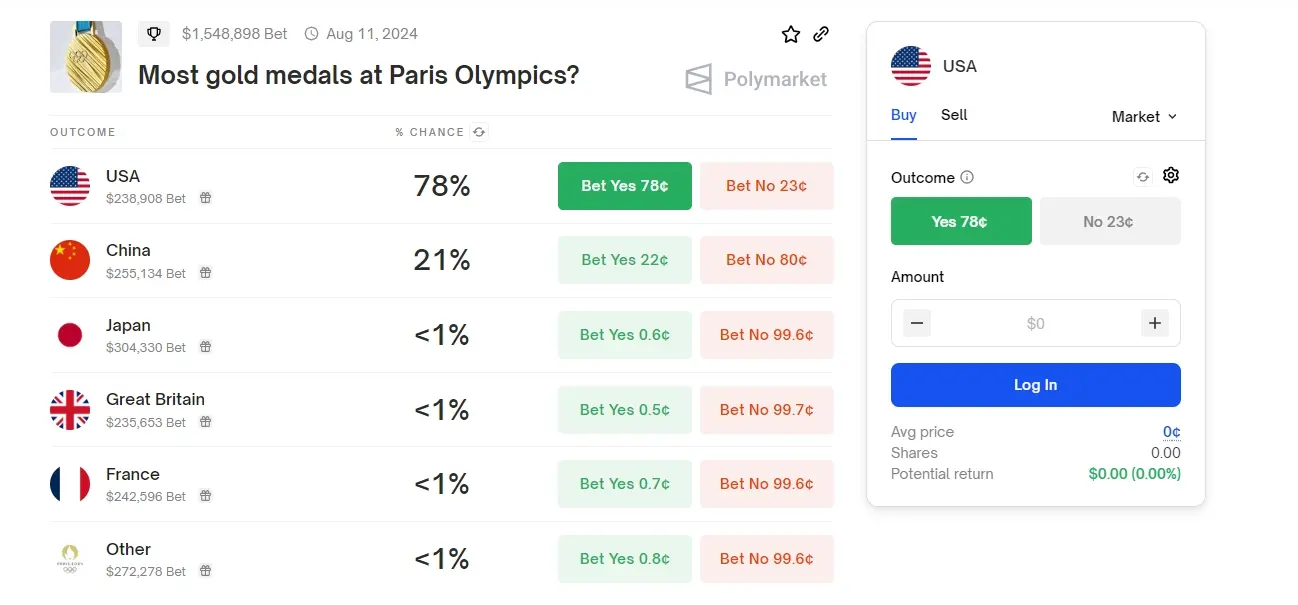Select the Yes 78¢ outcome
1298x605 pixels.
point(961,221)
